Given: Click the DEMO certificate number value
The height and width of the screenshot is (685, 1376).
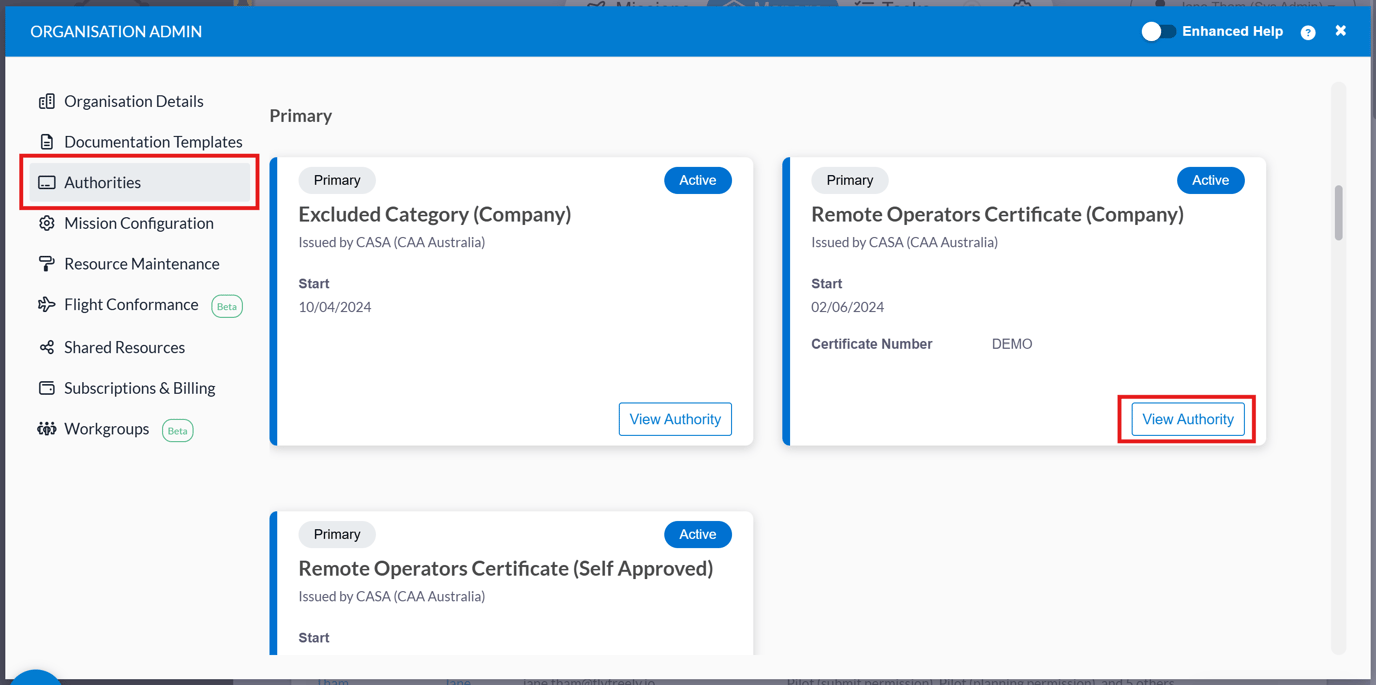Looking at the screenshot, I should tap(1010, 343).
